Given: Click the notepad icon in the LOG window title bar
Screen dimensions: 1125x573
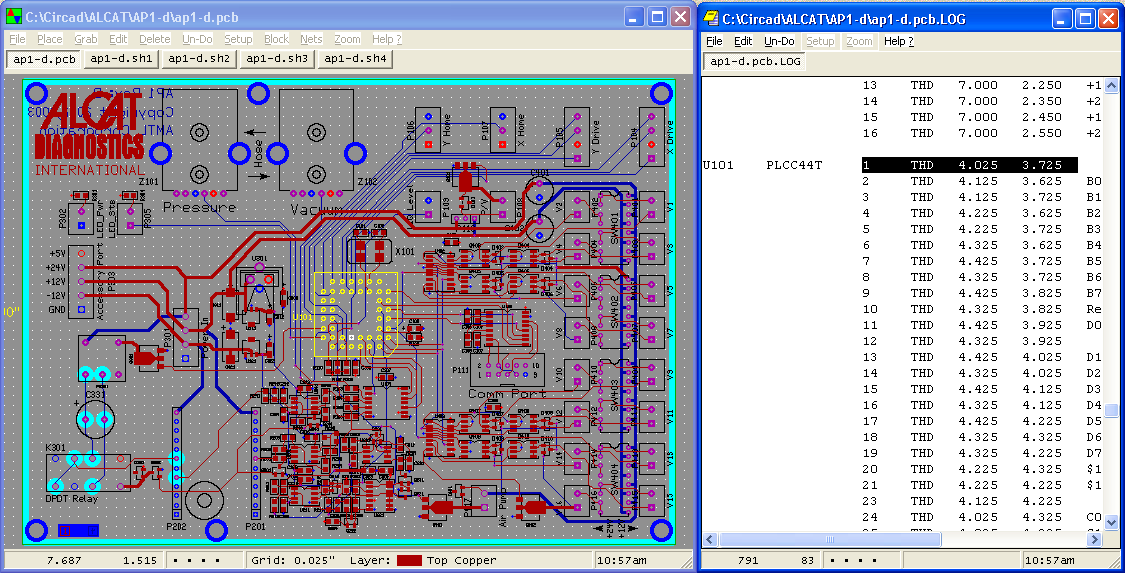Looking at the screenshot, I should (711, 18).
